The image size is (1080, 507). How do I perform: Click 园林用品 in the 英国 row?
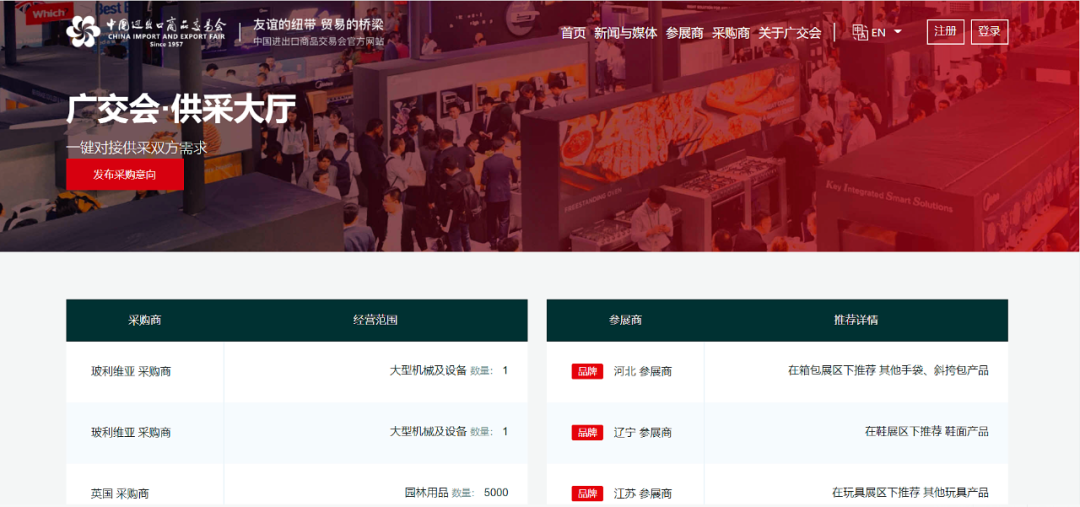pos(426,493)
